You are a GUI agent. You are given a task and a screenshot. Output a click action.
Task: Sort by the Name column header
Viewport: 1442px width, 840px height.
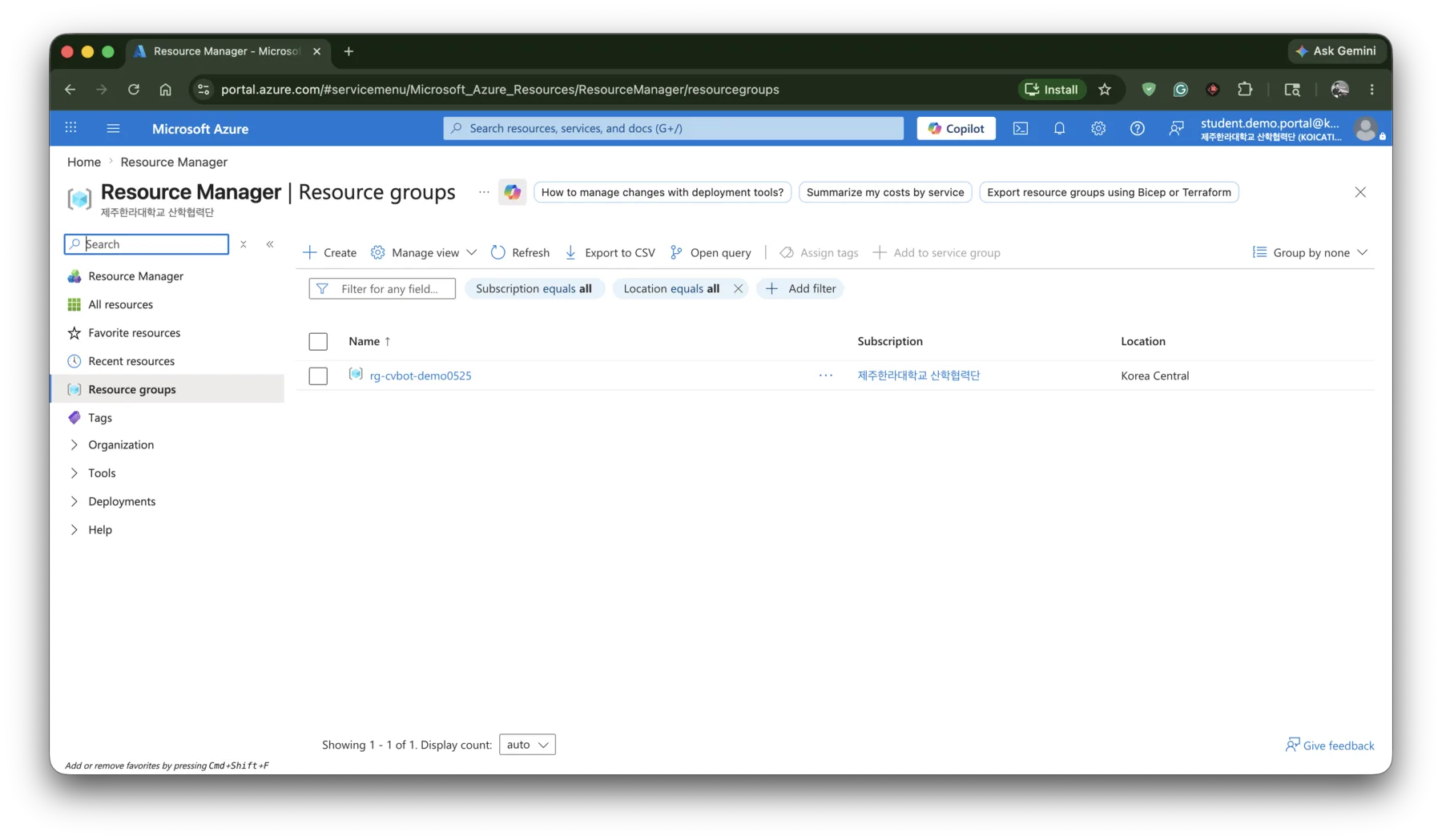[369, 341]
